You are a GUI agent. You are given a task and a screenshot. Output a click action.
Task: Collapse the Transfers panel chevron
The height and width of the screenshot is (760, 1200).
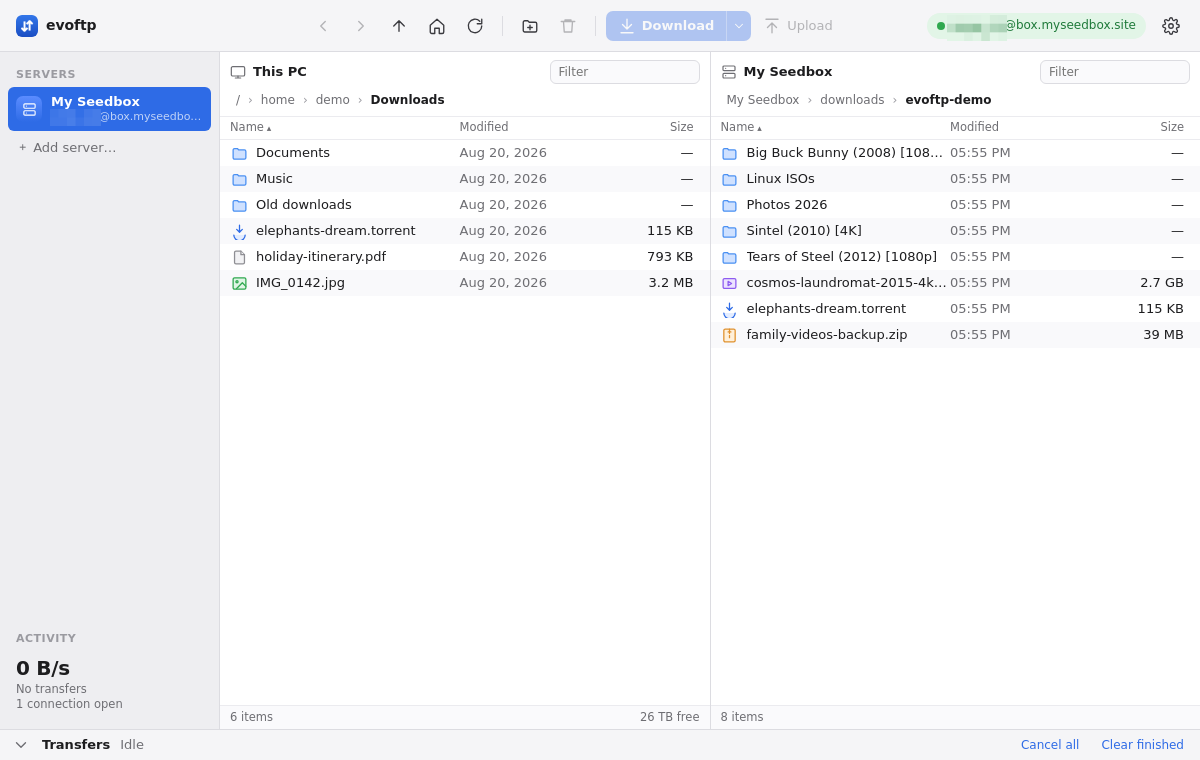click(x=21, y=745)
